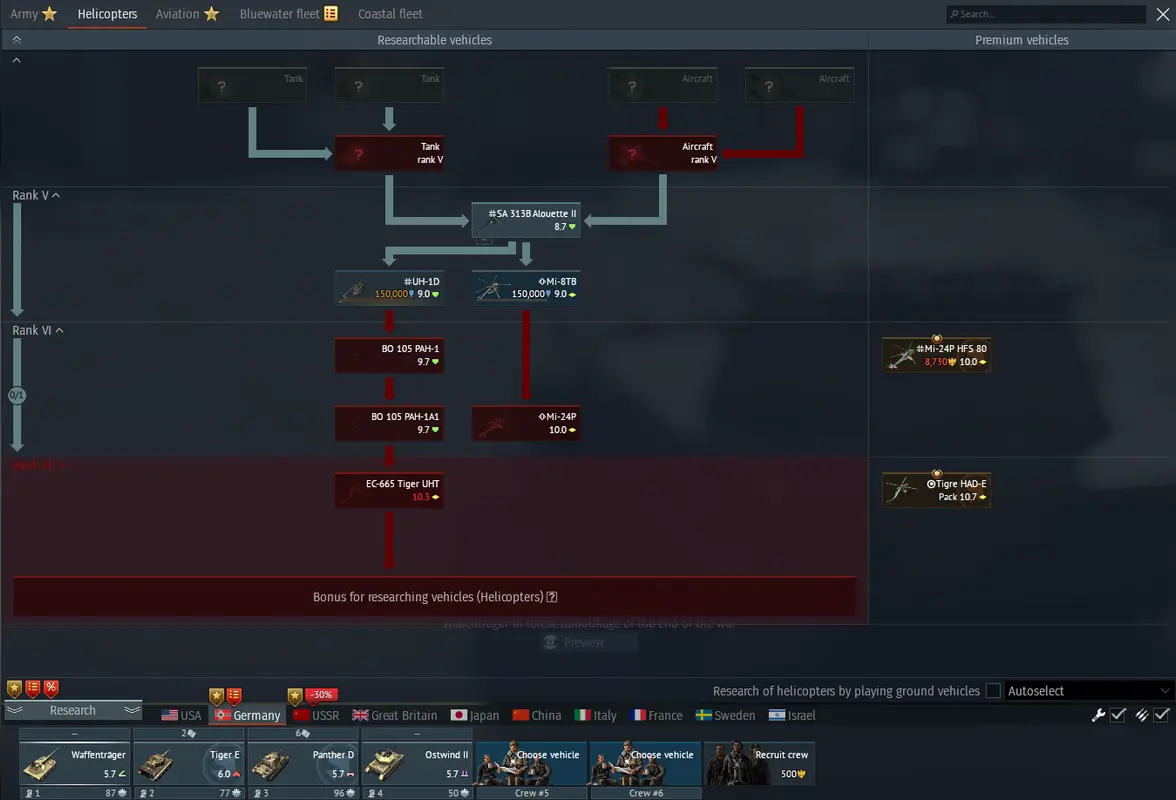Screen dimensions: 1176x800
Task: Select BO 105 PAH-1A1 helicopter
Action: 389,423
